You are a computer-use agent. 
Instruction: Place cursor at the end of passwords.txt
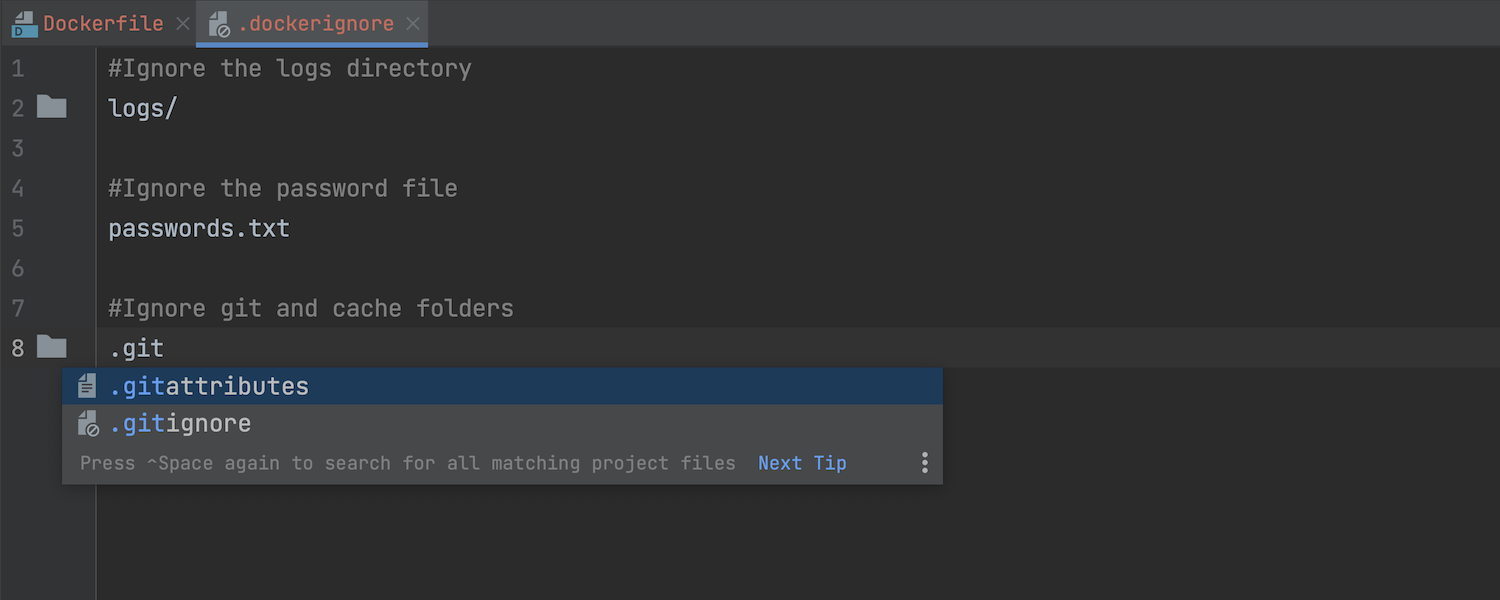pyautogui.click(x=290, y=228)
